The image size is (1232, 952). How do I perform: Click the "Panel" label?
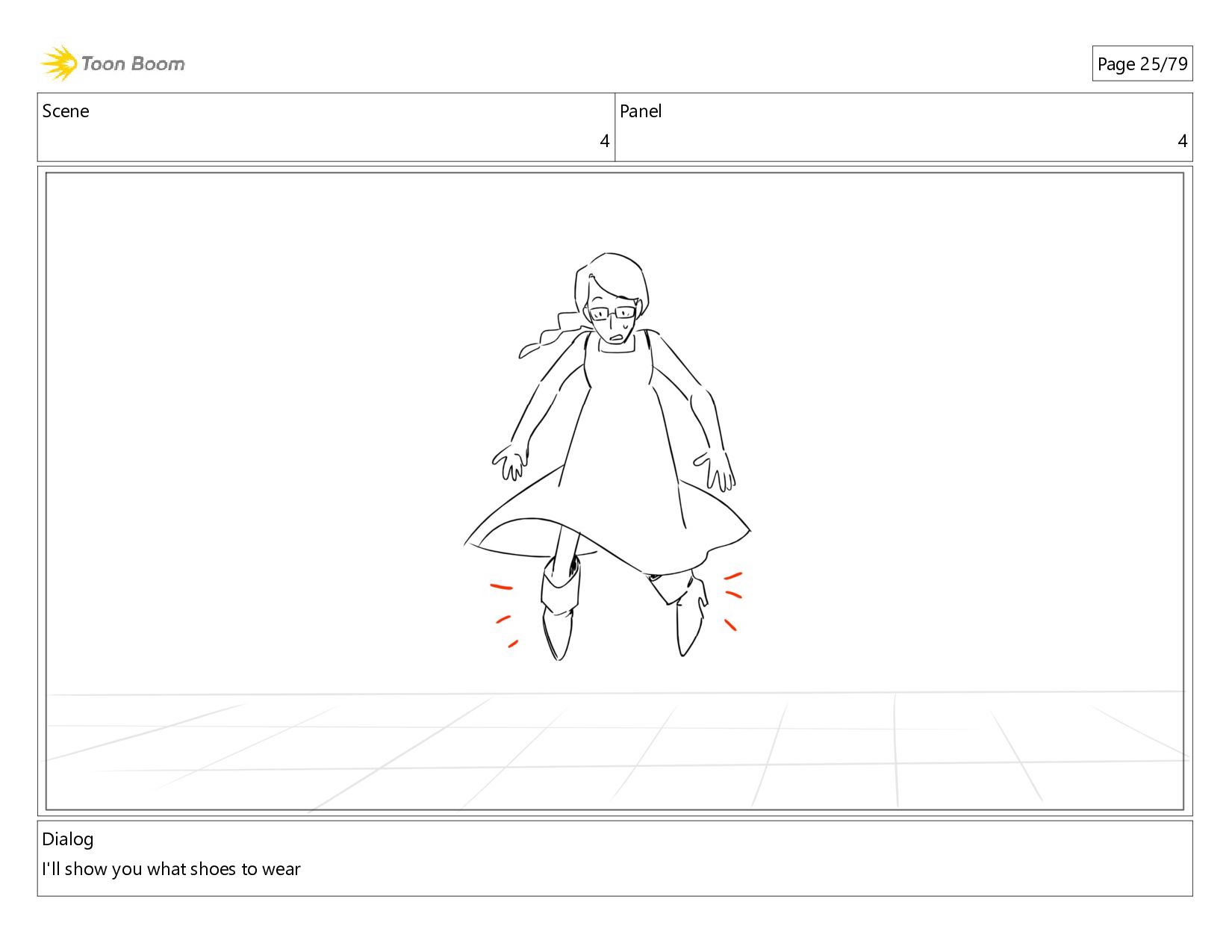pos(641,111)
